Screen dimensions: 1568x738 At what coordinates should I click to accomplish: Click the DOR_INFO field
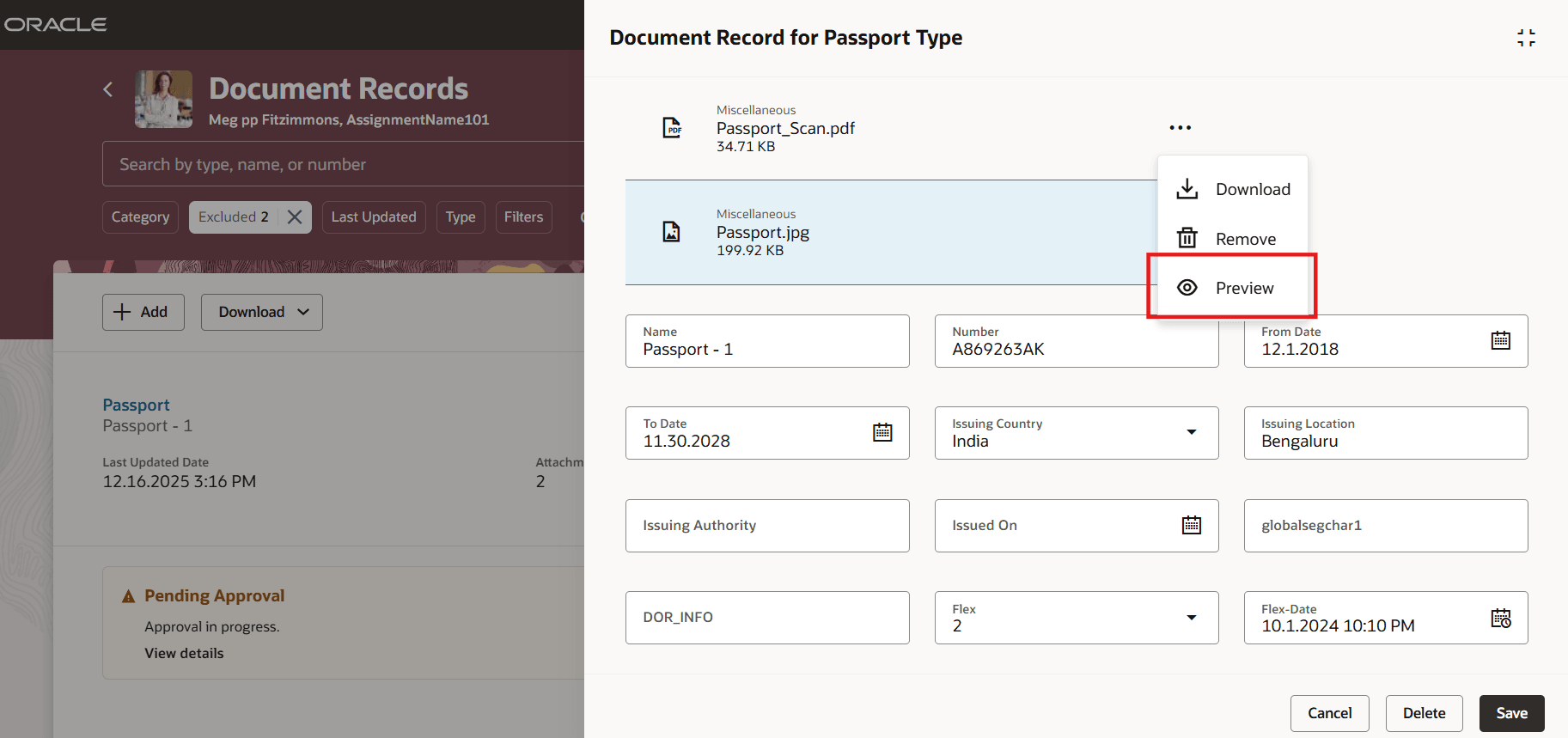pyautogui.click(x=767, y=618)
